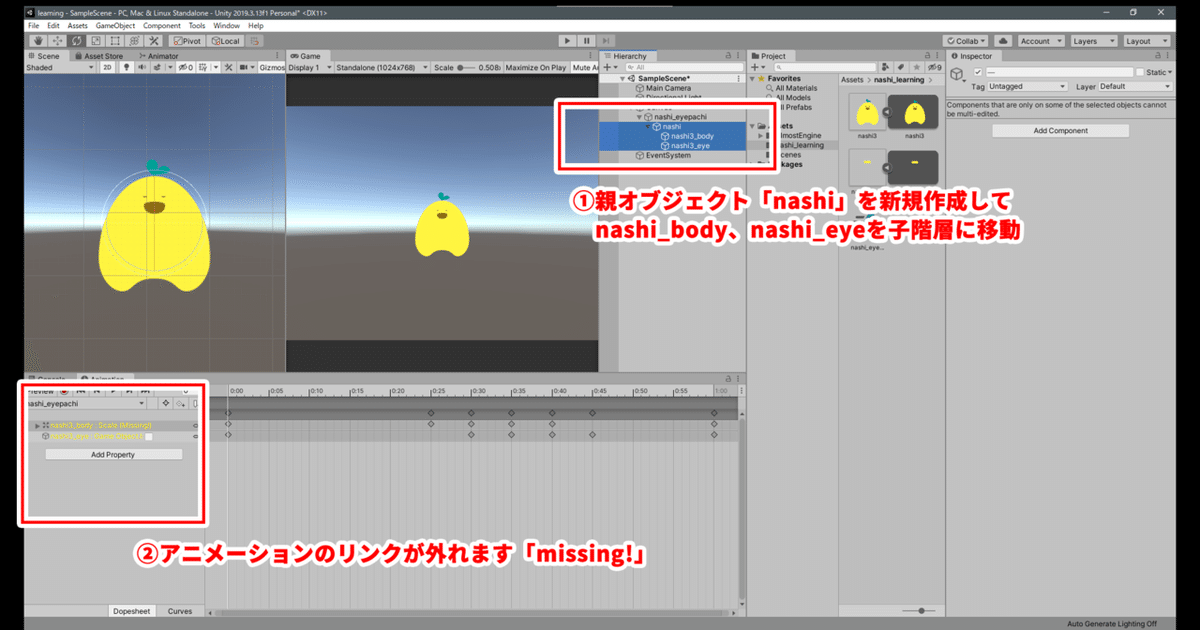Click the Project create plus button
Image resolution: width=1200 pixels, height=630 pixels.
pos(757,67)
